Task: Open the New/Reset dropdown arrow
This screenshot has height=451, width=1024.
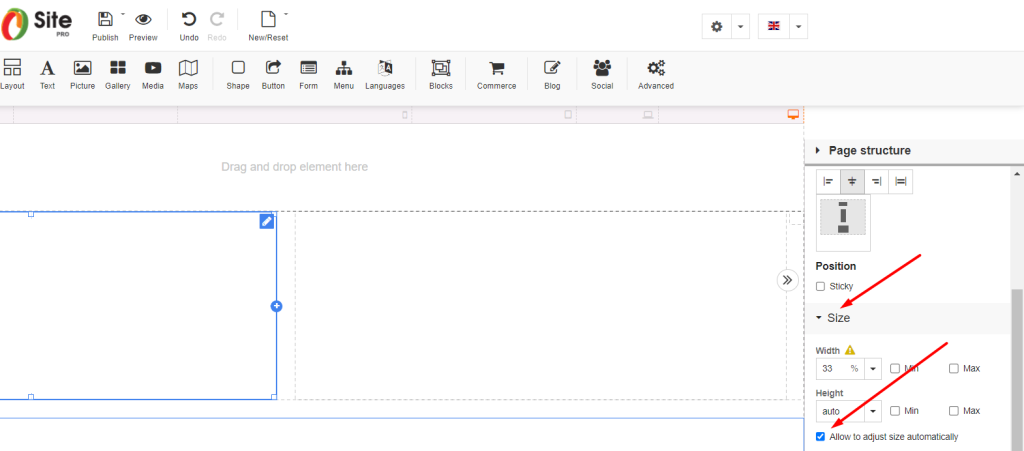Action: tap(286, 13)
